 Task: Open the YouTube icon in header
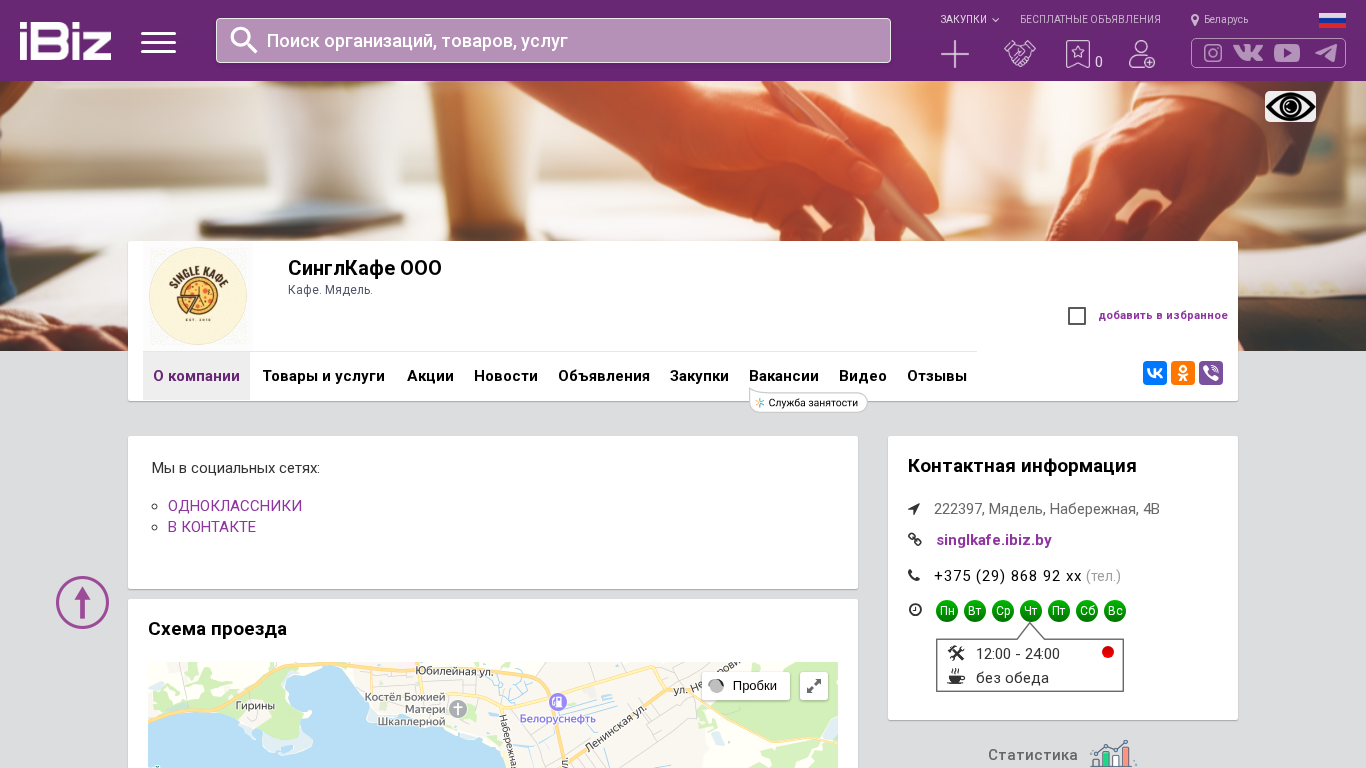1287,53
